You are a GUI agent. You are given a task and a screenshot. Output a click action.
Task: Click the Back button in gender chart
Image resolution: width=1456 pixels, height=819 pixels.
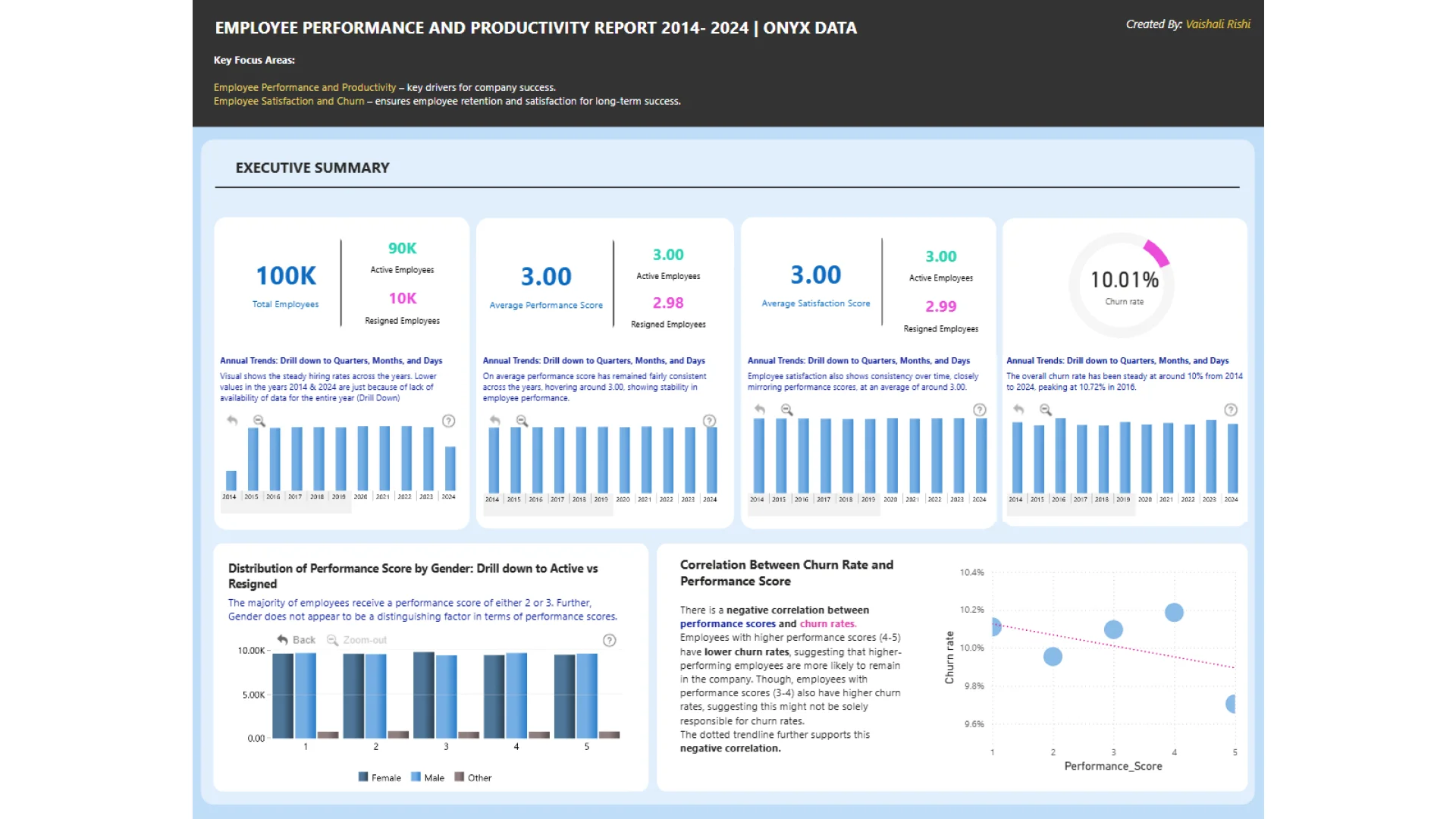(x=297, y=640)
